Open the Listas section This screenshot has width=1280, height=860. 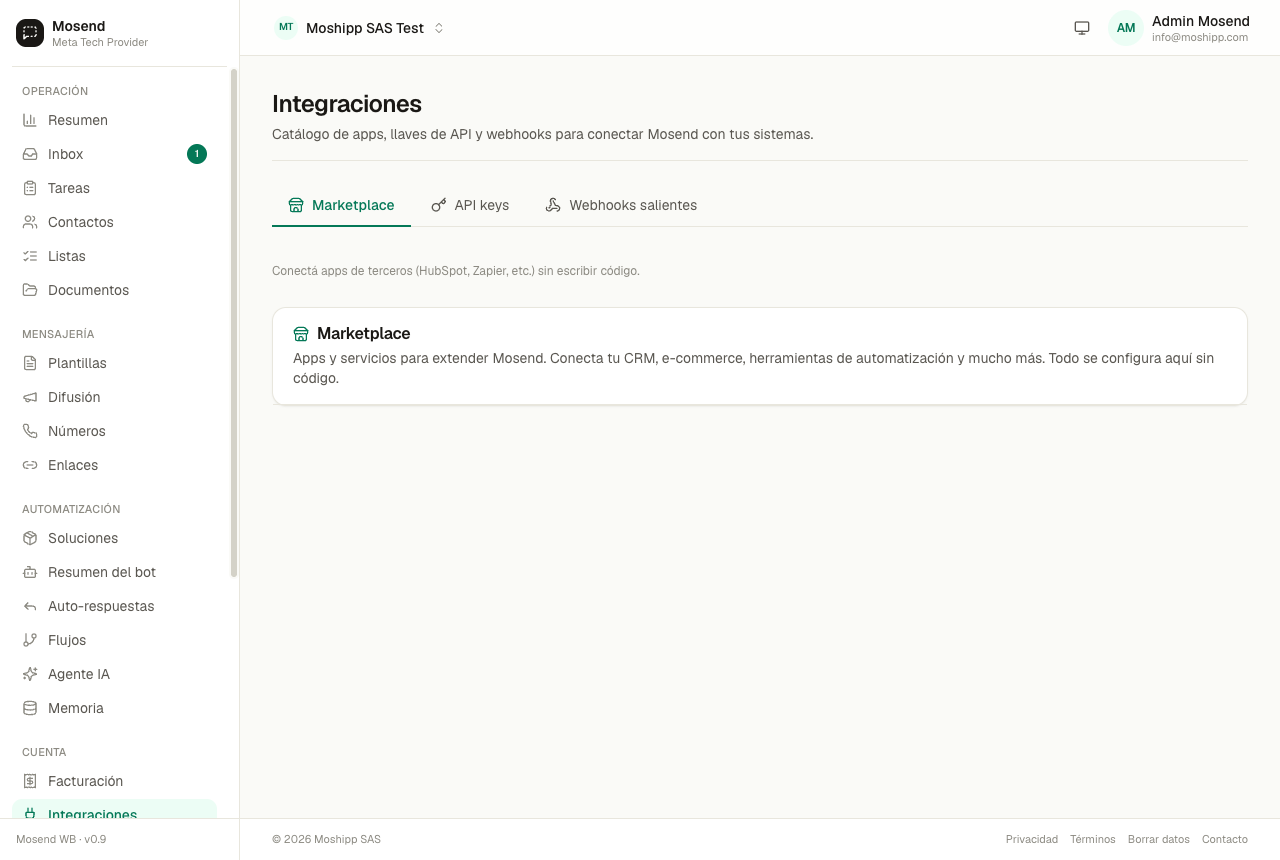coord(114,256)
